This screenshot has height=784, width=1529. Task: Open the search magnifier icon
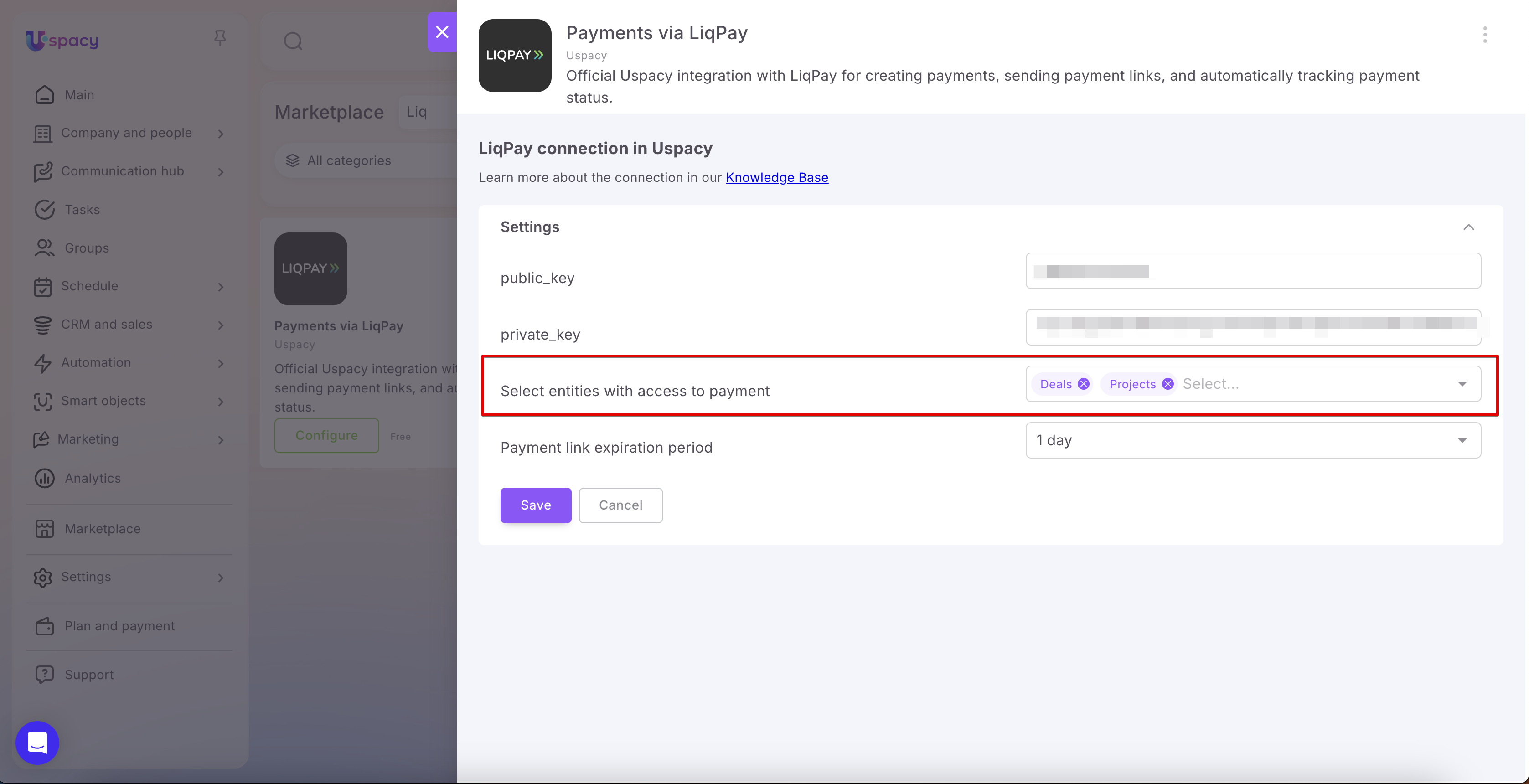tap(293, 41)
